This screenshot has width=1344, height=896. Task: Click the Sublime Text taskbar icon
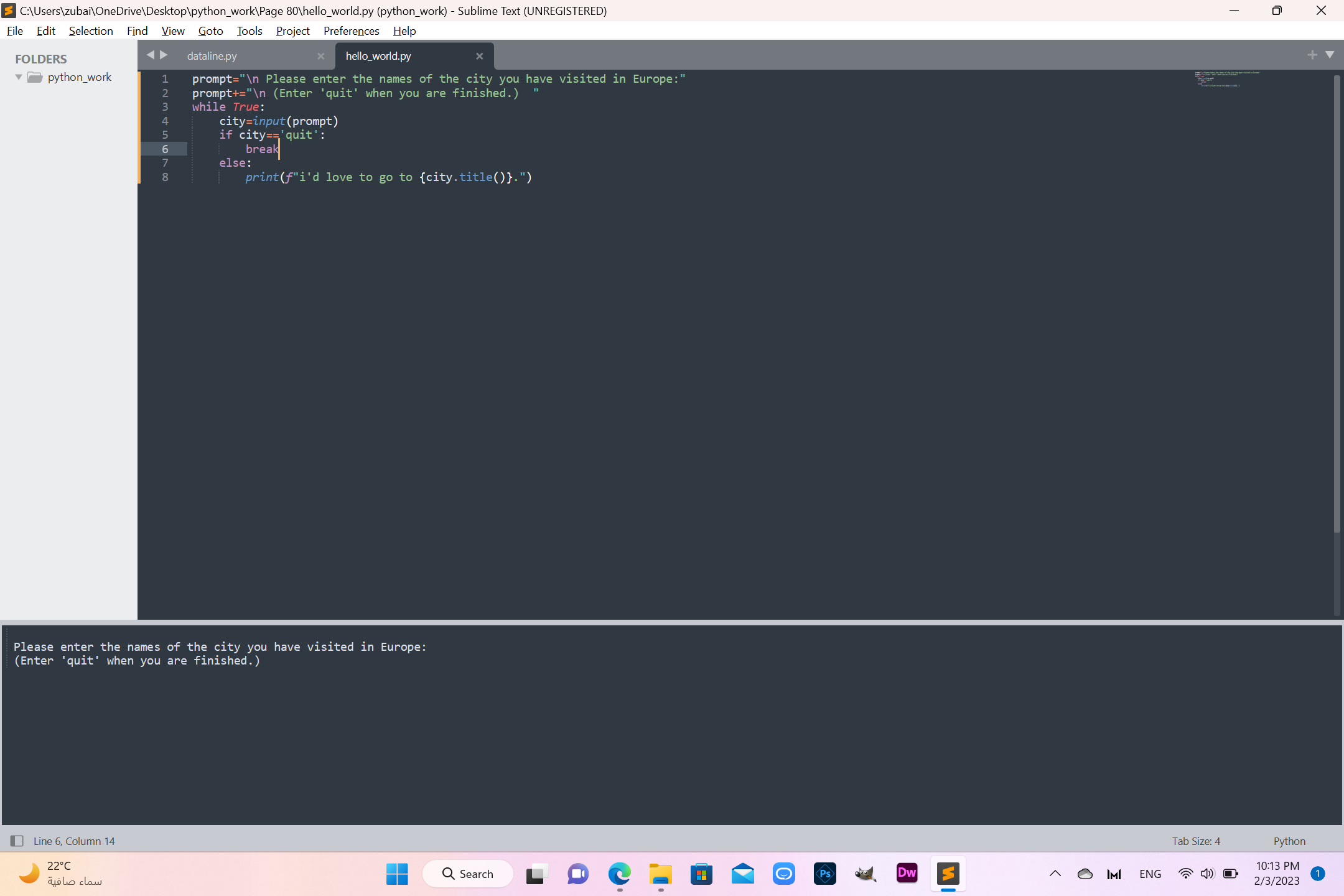point(948,874)
